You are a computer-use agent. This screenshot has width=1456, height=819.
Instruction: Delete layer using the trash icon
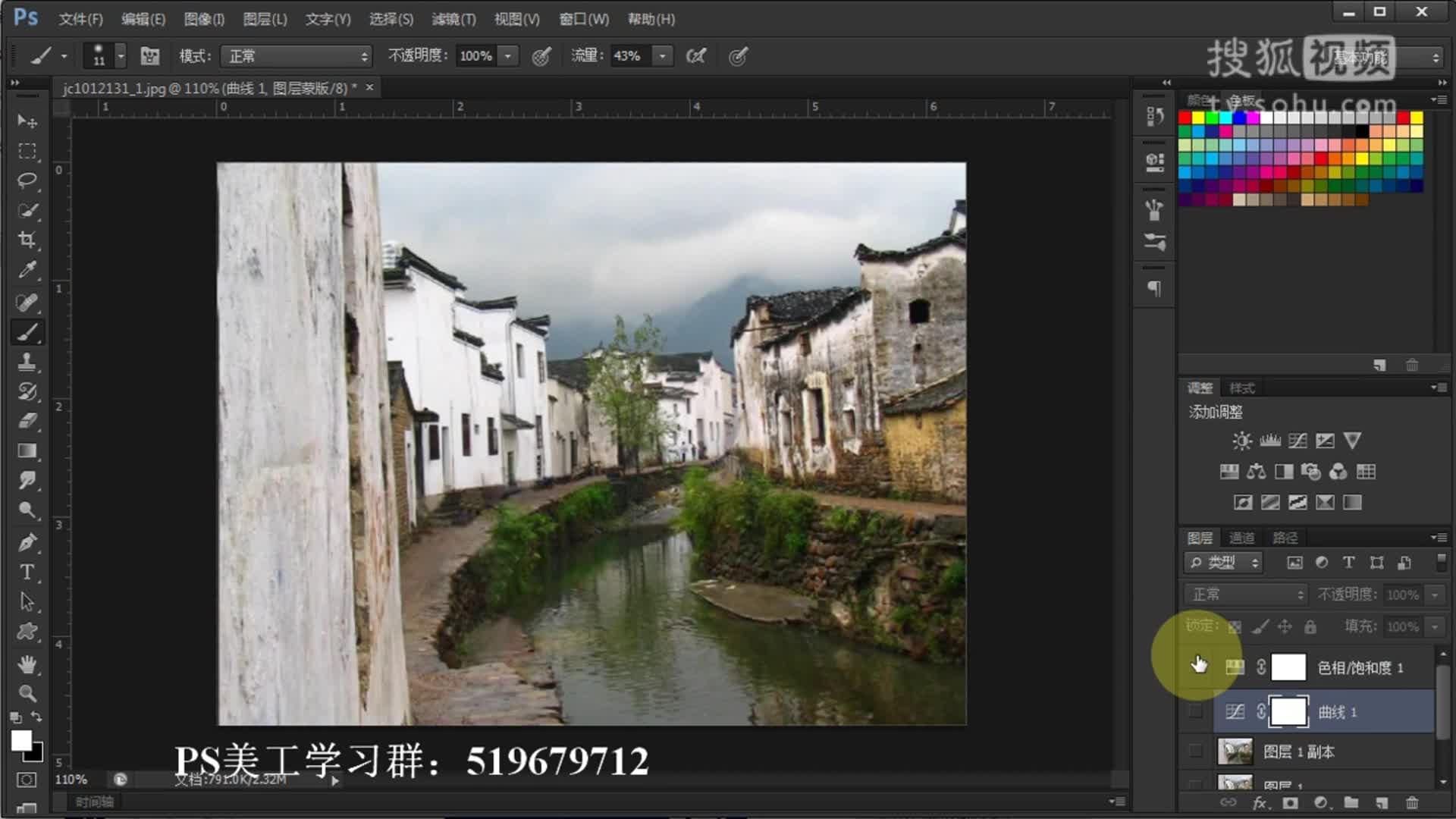pyautogui.click(x=1411, y=802)
